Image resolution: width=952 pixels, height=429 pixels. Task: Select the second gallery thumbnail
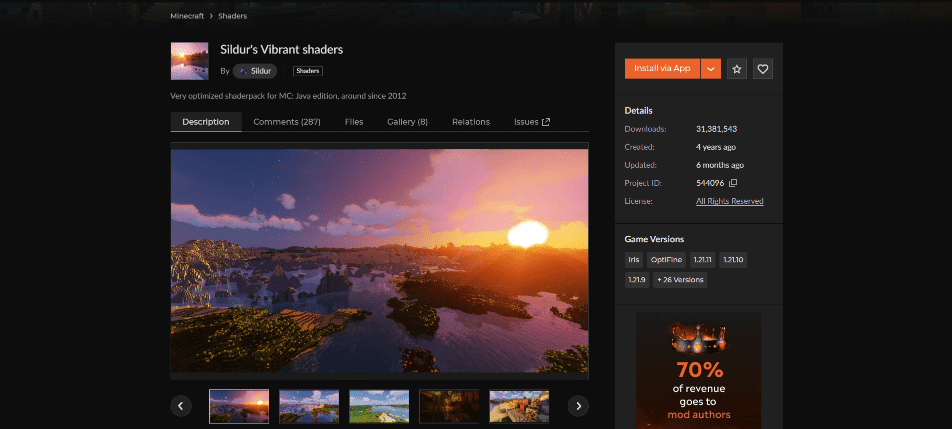[x=309, y=405]
